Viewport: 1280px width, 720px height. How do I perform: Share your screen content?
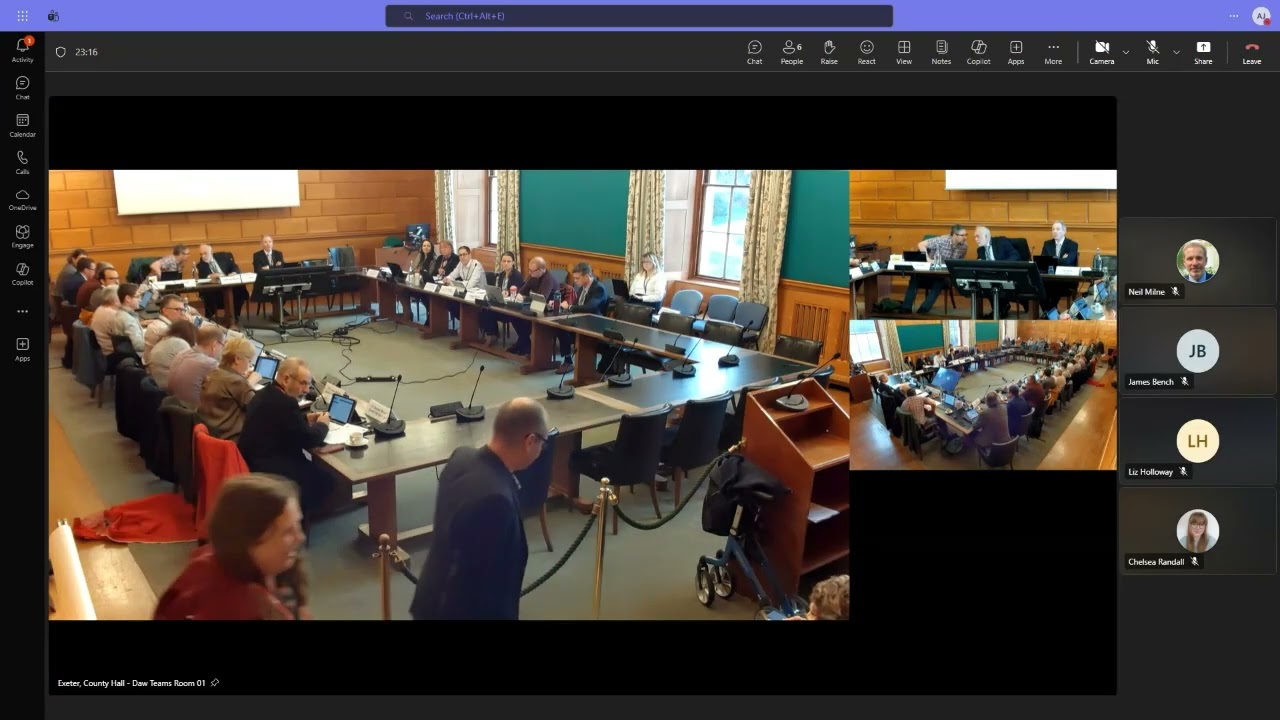[x=1203, y=52]
